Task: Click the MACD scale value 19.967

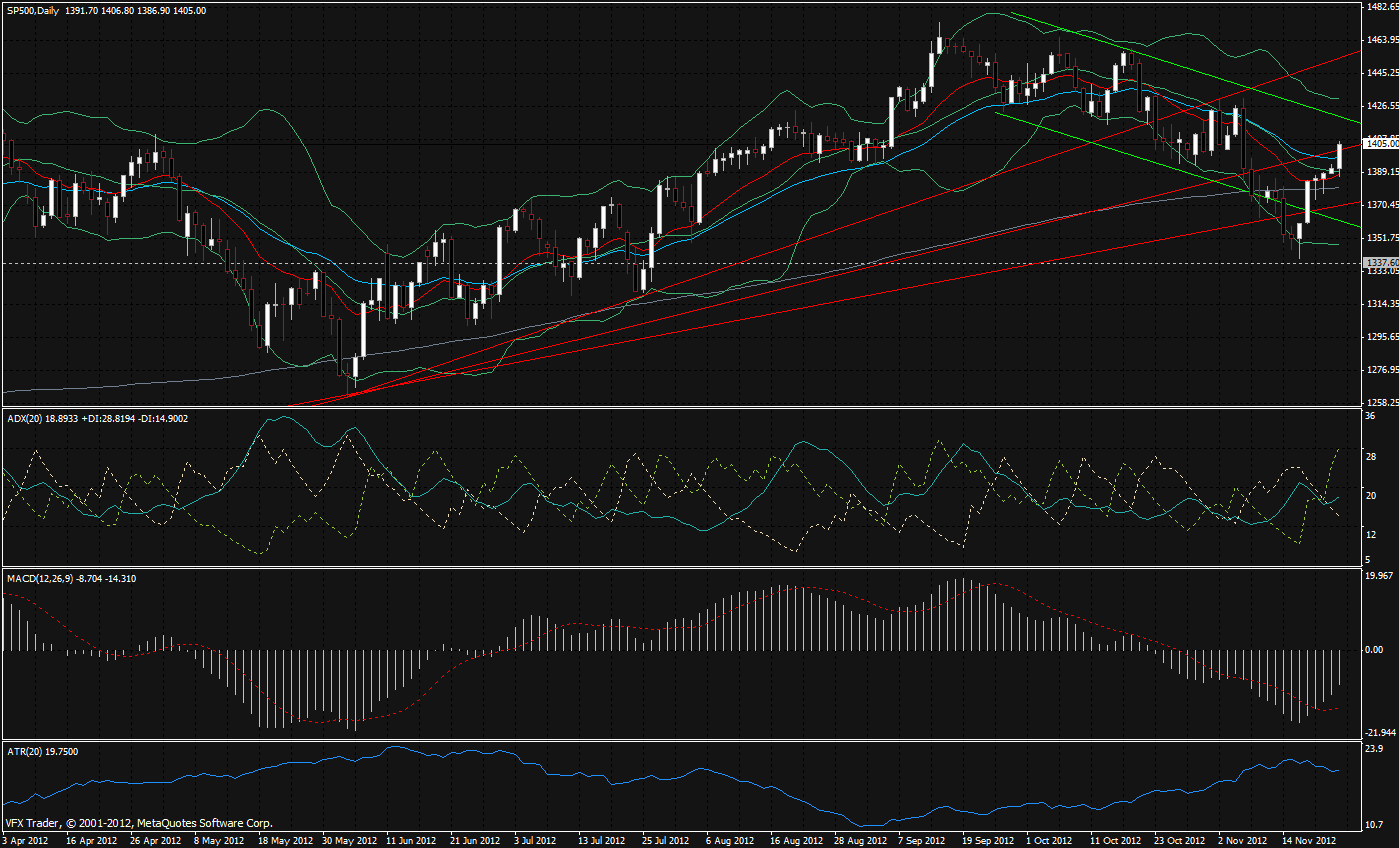Action: [1377, 576]
